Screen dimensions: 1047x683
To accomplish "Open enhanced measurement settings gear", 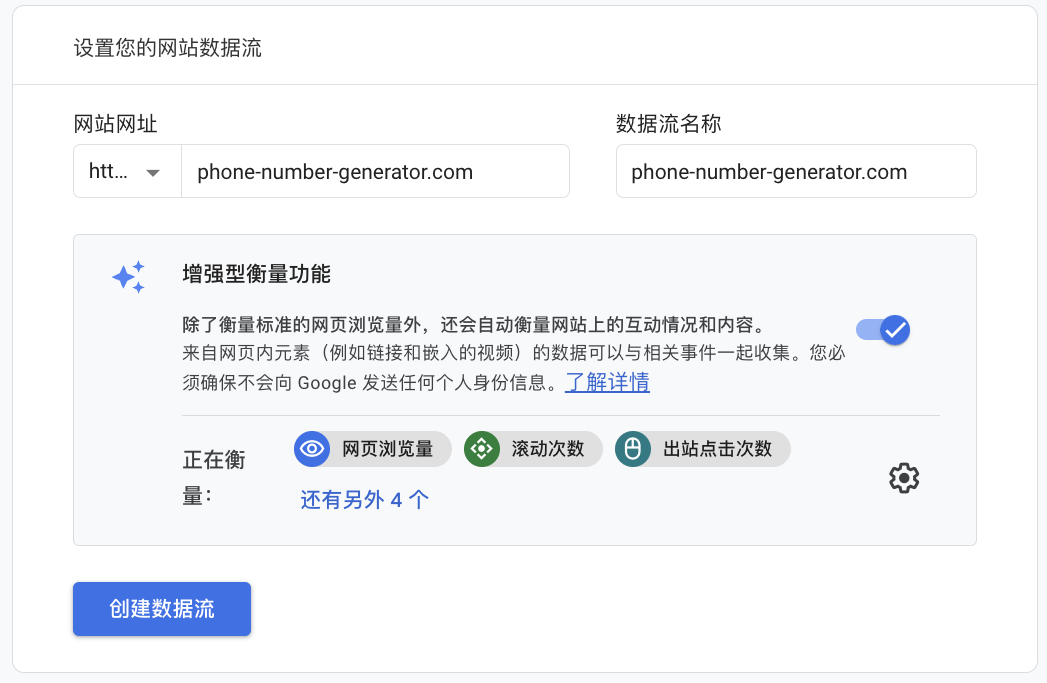I will point(904,478).
